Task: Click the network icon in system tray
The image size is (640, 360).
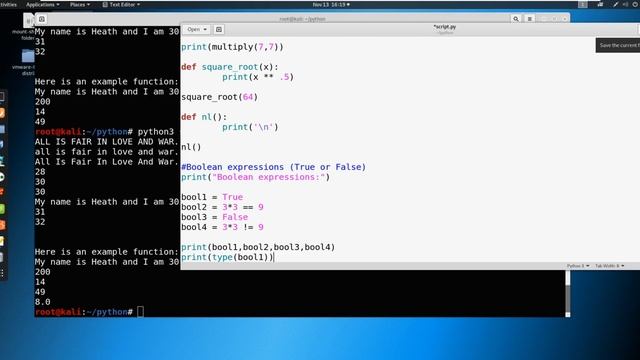Action: (600, 4)
